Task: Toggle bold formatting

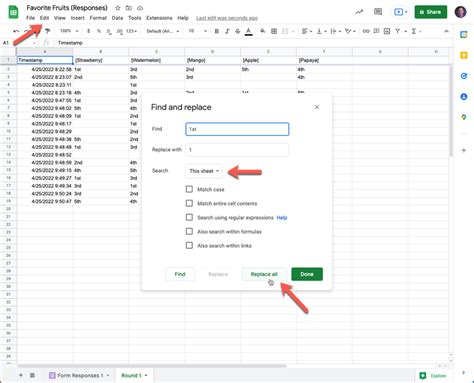Action: point(217,31)
